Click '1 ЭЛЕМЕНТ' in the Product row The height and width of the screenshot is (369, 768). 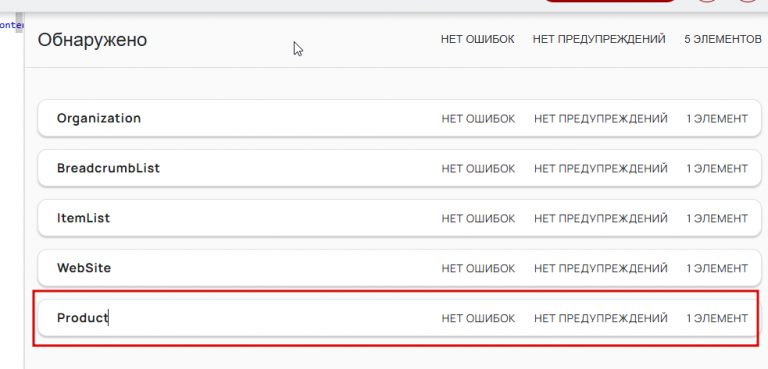click(x=717, y=319)
